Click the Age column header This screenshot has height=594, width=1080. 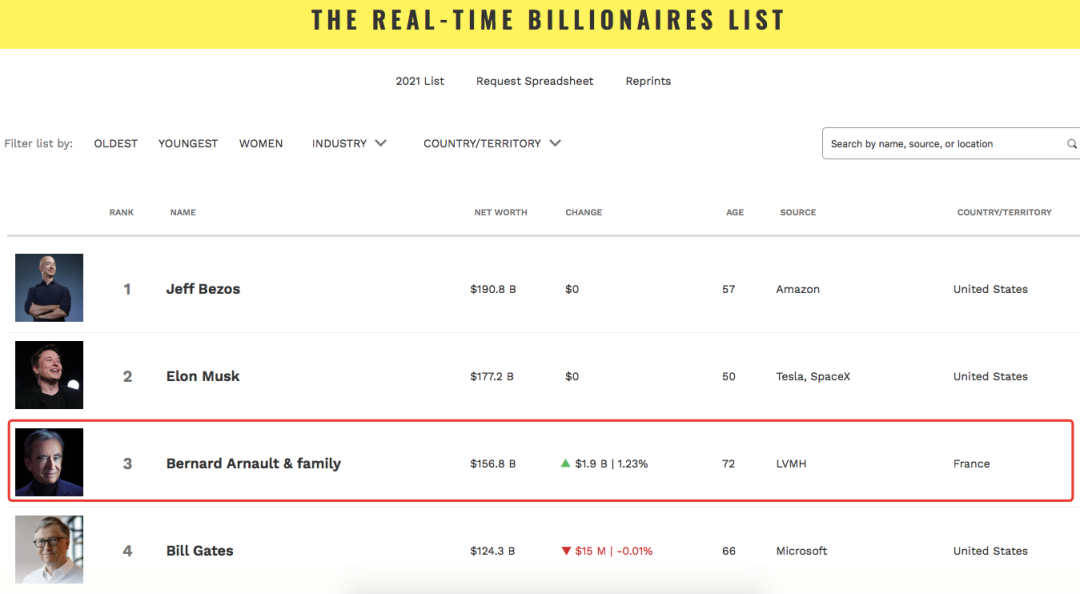(735, 212)
